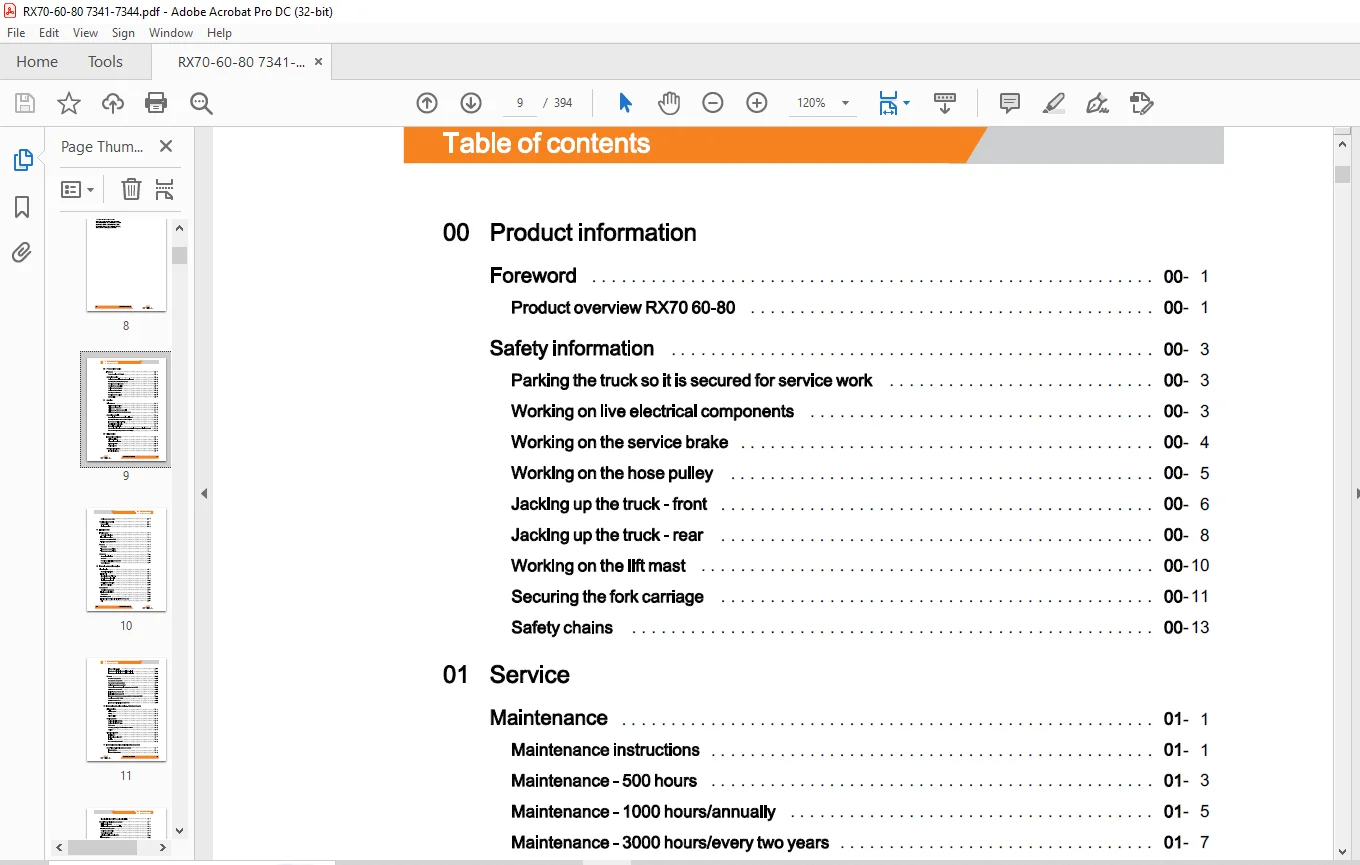
Task: Zoom in with plus icon
Action: click(x=757, y=103)
